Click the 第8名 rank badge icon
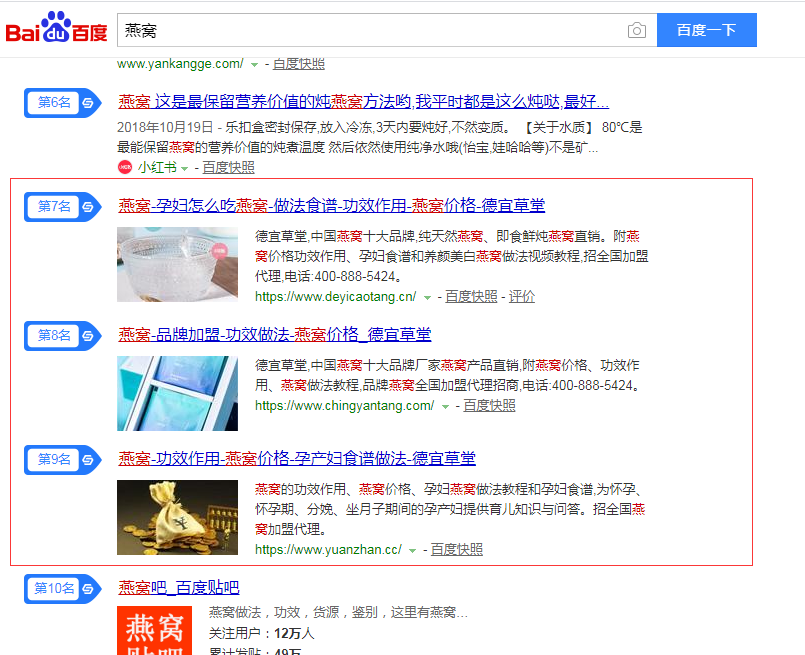Viewport: 805px width, 655px height. 63,336
